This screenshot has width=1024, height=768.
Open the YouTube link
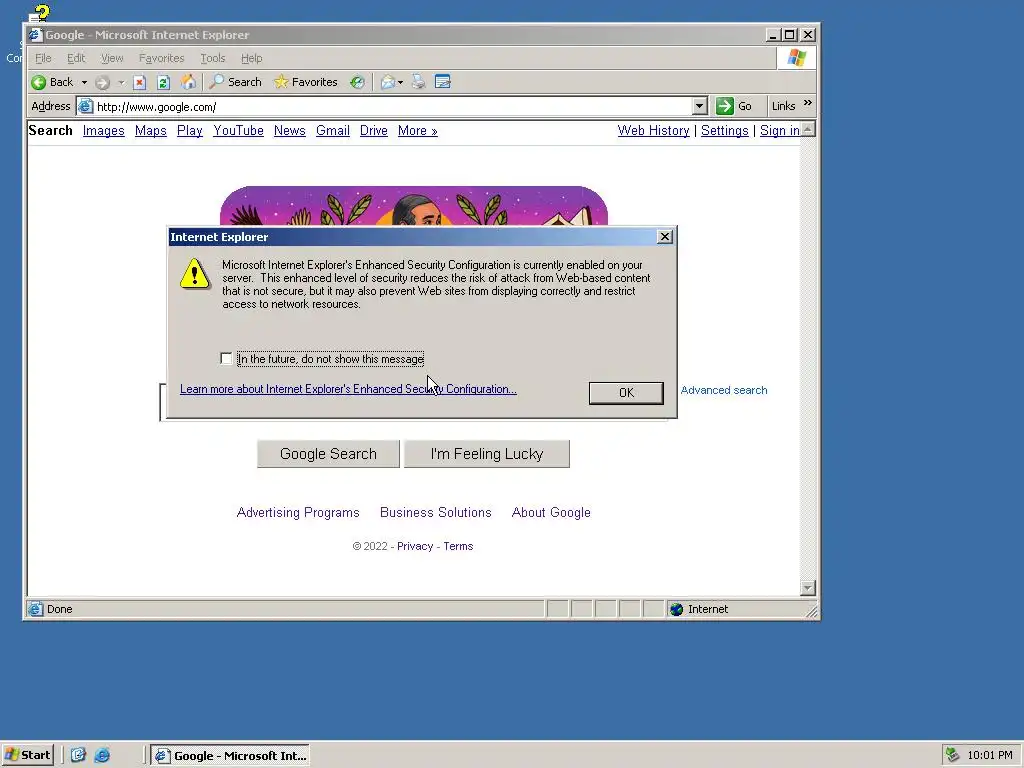coord(238,131)
